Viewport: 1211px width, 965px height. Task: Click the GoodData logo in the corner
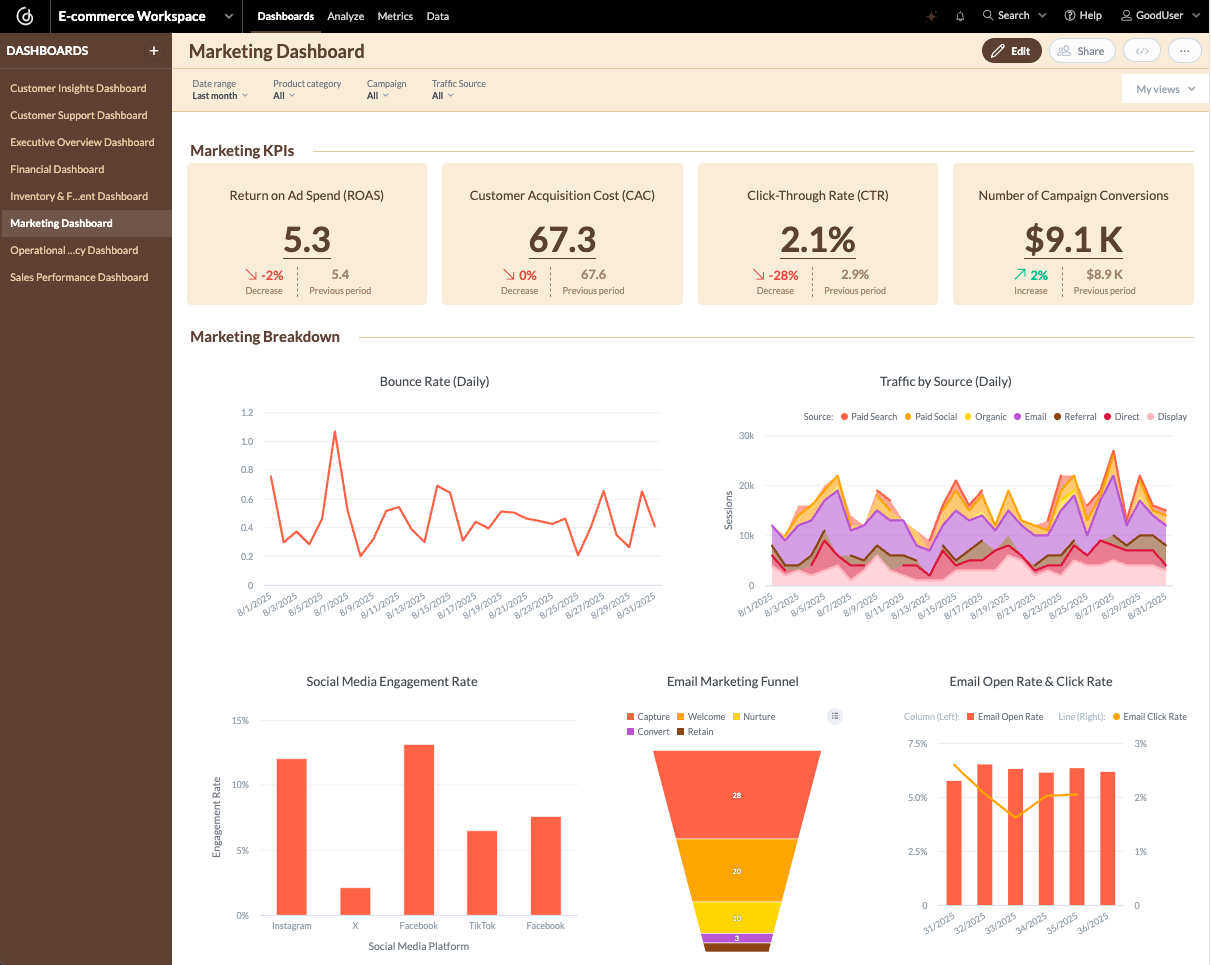point(25,15)
